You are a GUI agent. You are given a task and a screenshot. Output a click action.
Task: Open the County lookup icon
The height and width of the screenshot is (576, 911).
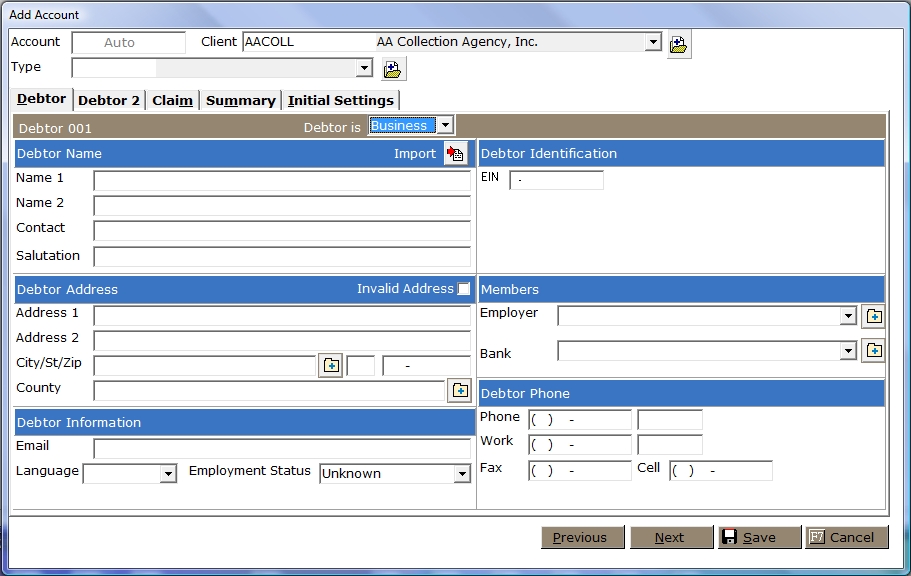tap(459, 390)
